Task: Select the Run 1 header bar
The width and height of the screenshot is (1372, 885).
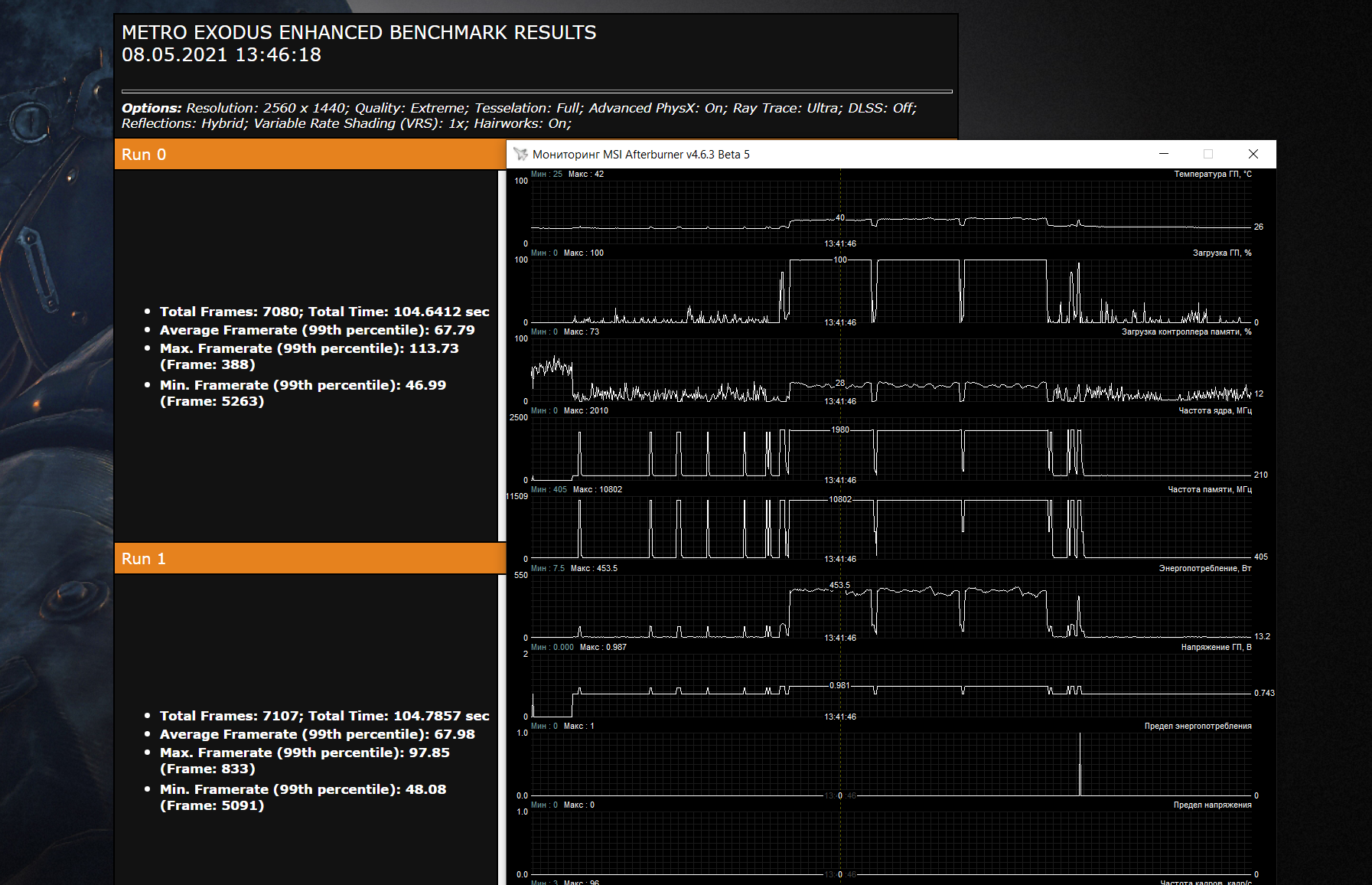Action: (x=310, y=558)
